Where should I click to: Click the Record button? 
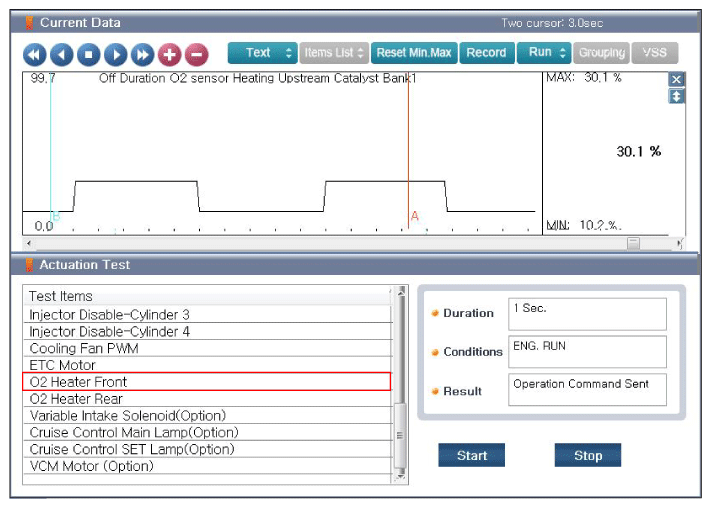point(486,53)
